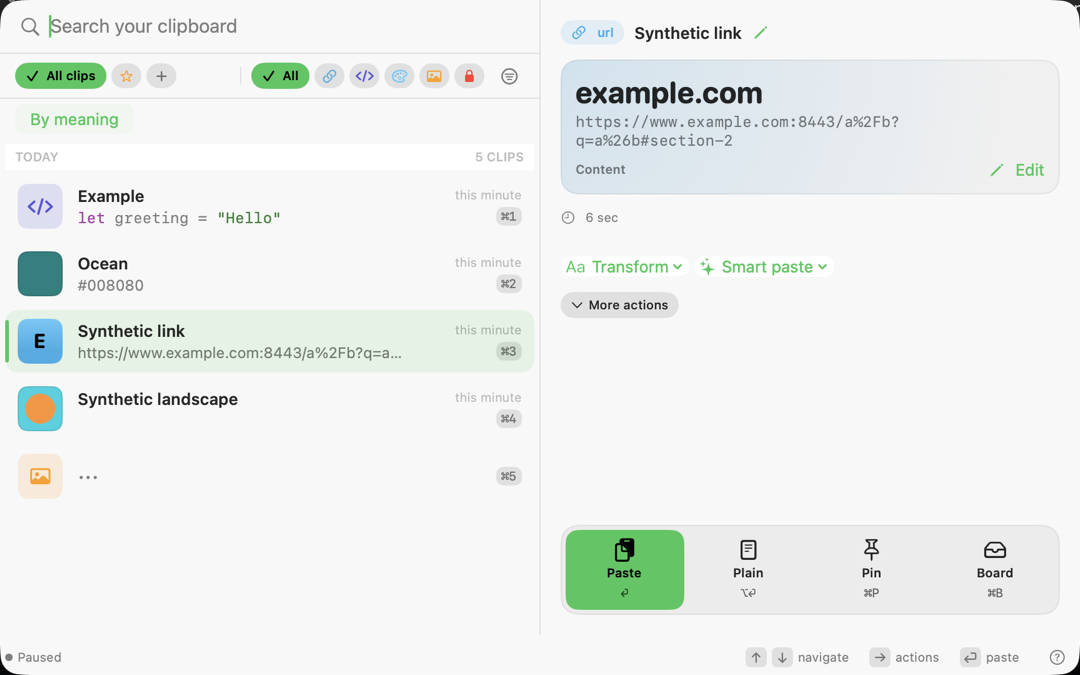Open the help question mark icon

tap(1057, 657)
